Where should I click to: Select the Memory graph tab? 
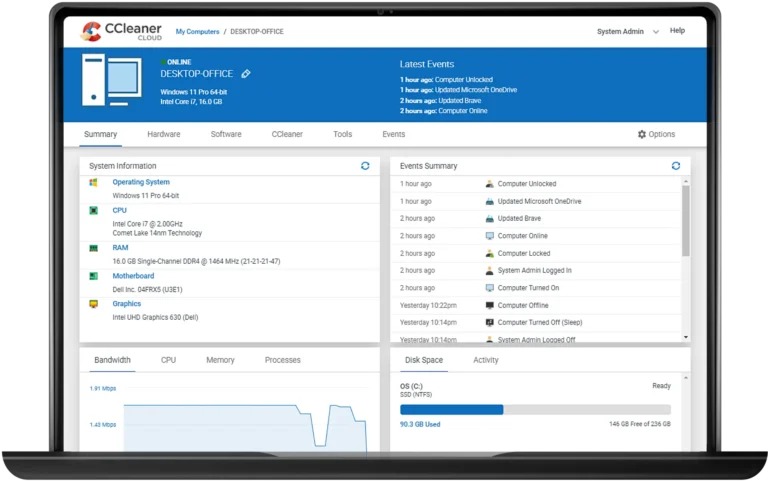pos(220,360)
